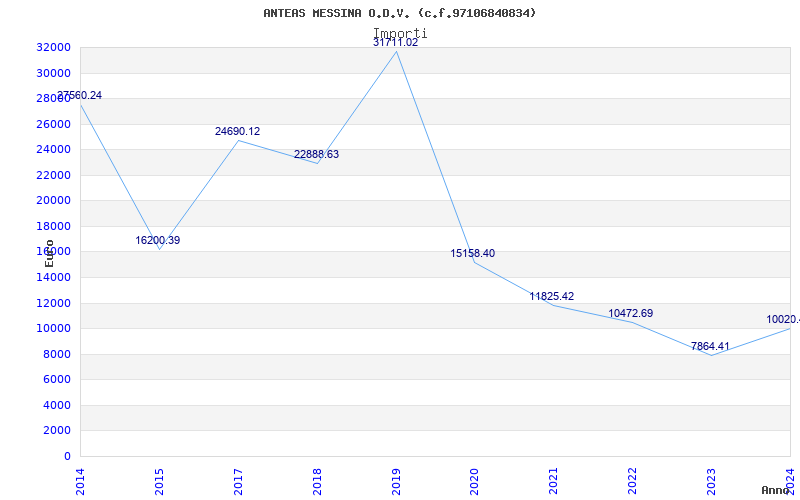Click y-axis tick 18000
Screen dimensions: 800x500
(x=53, y=226)
